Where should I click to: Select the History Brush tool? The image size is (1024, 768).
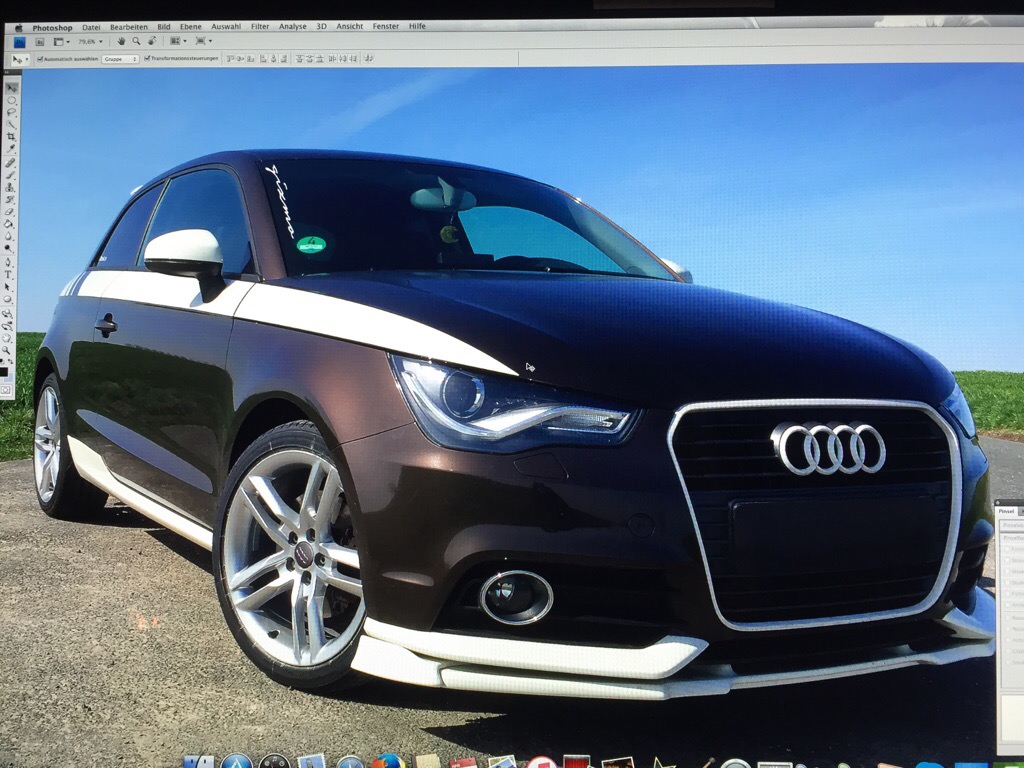tap(11, 199)
